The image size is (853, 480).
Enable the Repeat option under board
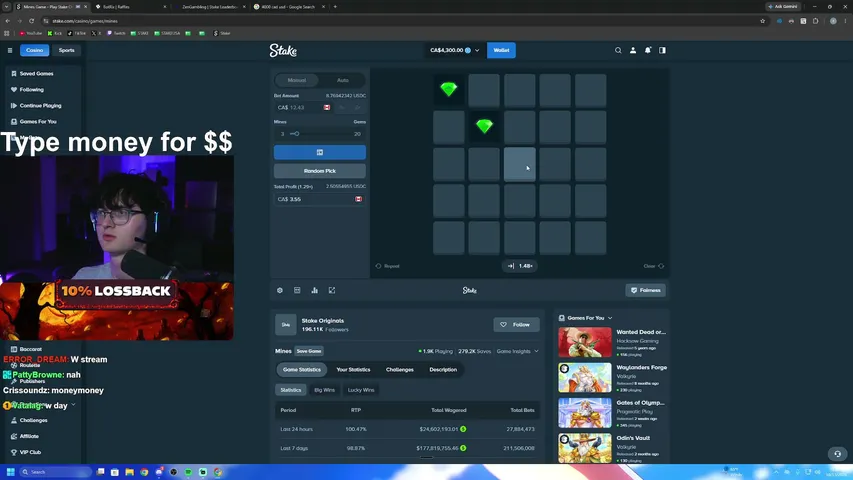coord(387,266)
